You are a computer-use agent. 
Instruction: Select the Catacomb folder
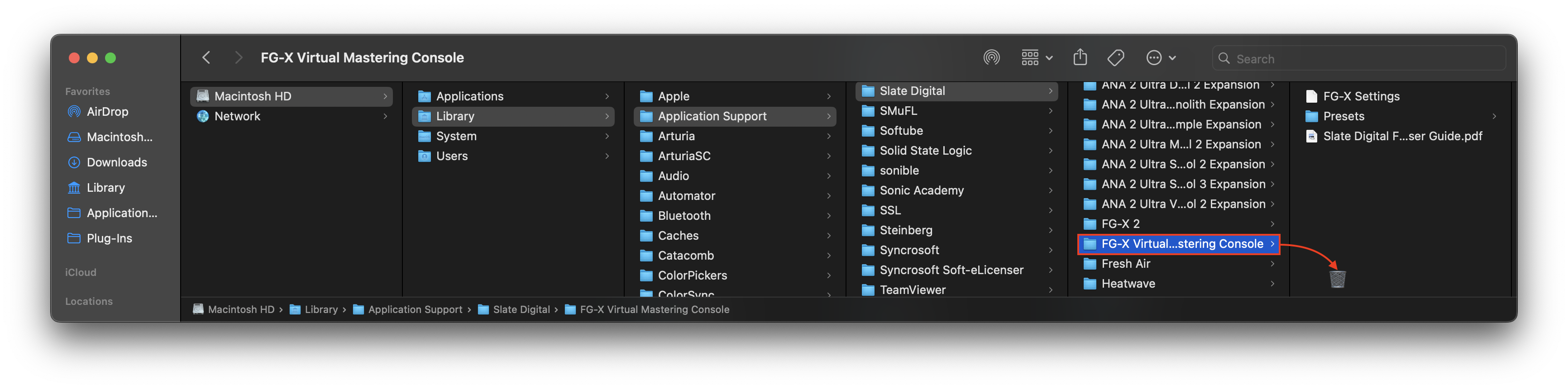pos(735,256)
